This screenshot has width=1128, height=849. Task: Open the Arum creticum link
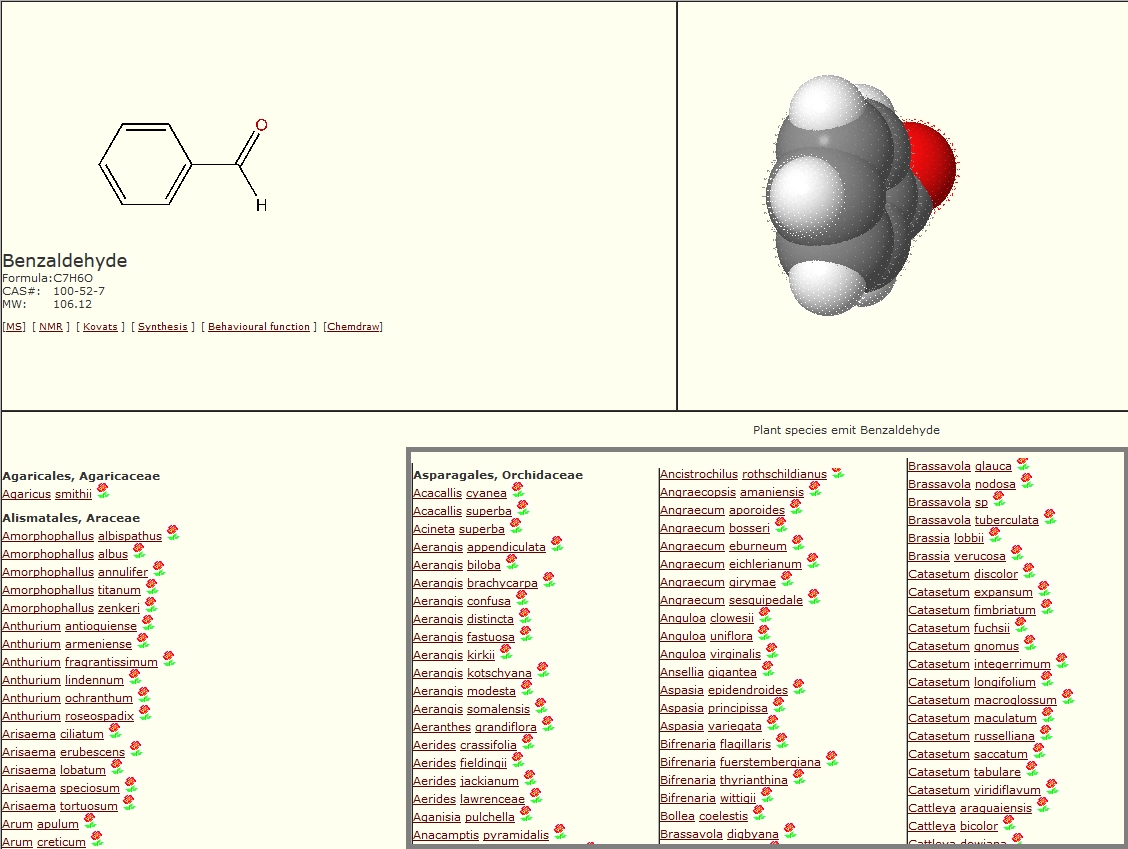click(44, 842)
